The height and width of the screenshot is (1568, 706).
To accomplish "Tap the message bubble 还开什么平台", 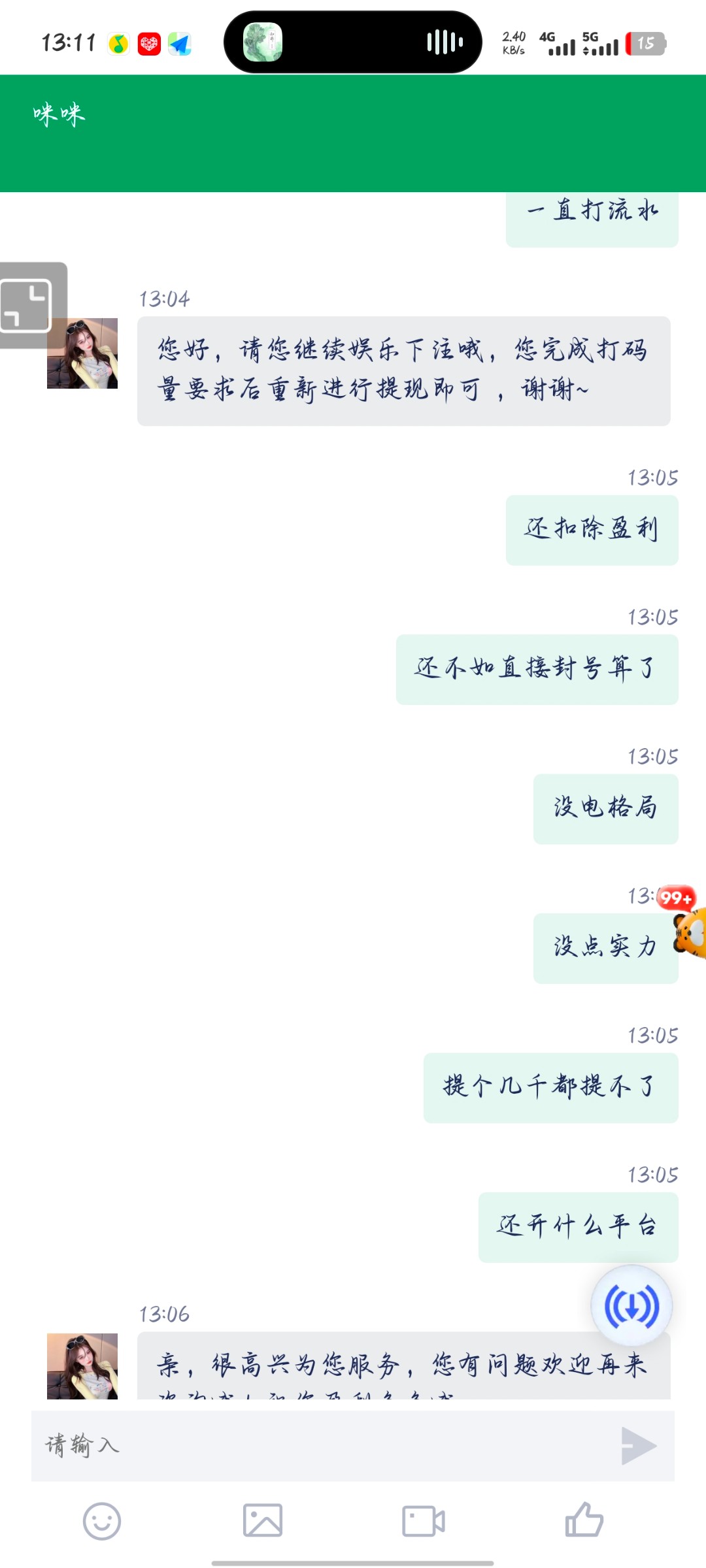I will coord(579,1227).
